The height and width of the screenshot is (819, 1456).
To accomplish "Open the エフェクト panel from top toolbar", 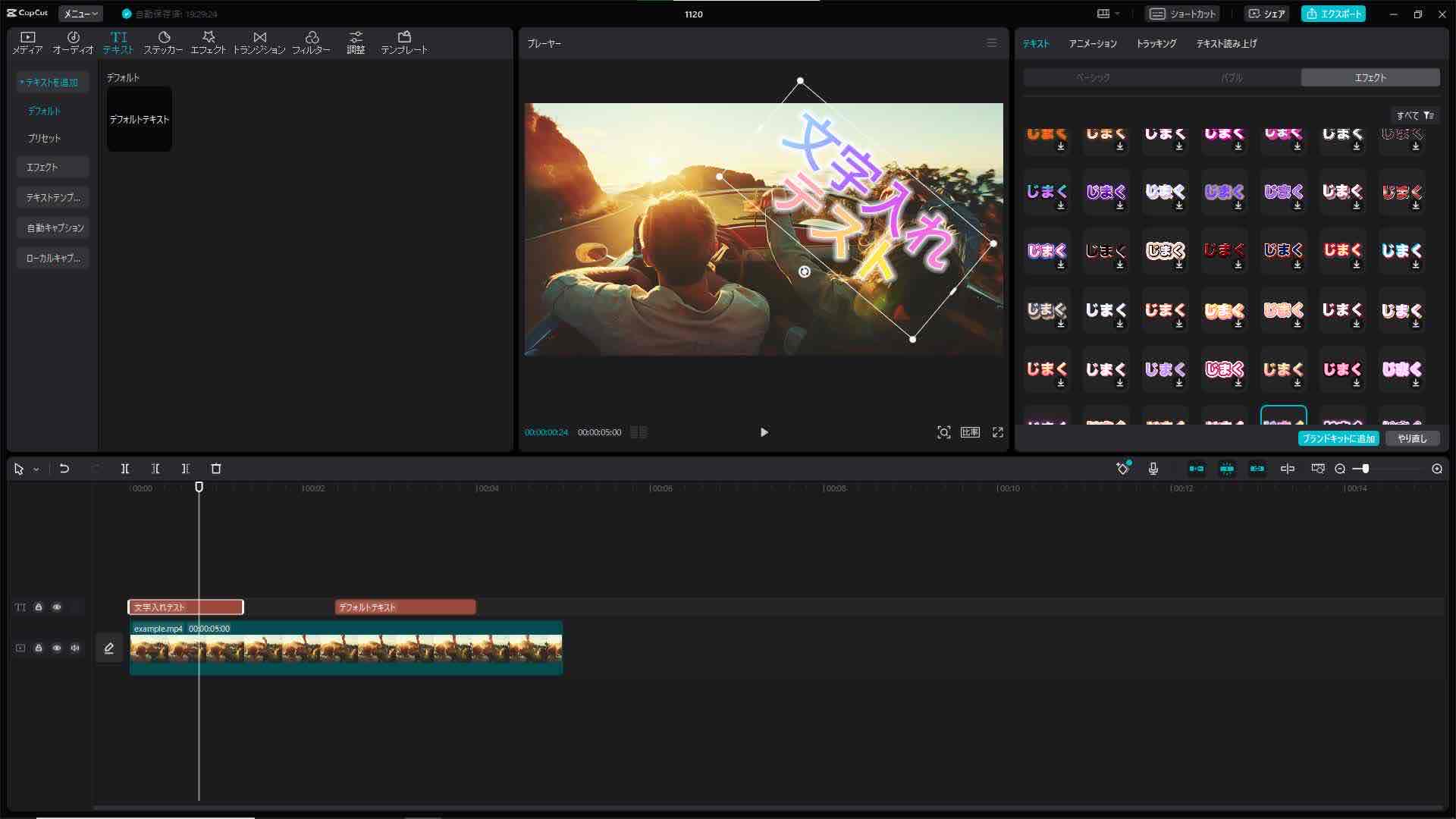I will coord(208,42).
